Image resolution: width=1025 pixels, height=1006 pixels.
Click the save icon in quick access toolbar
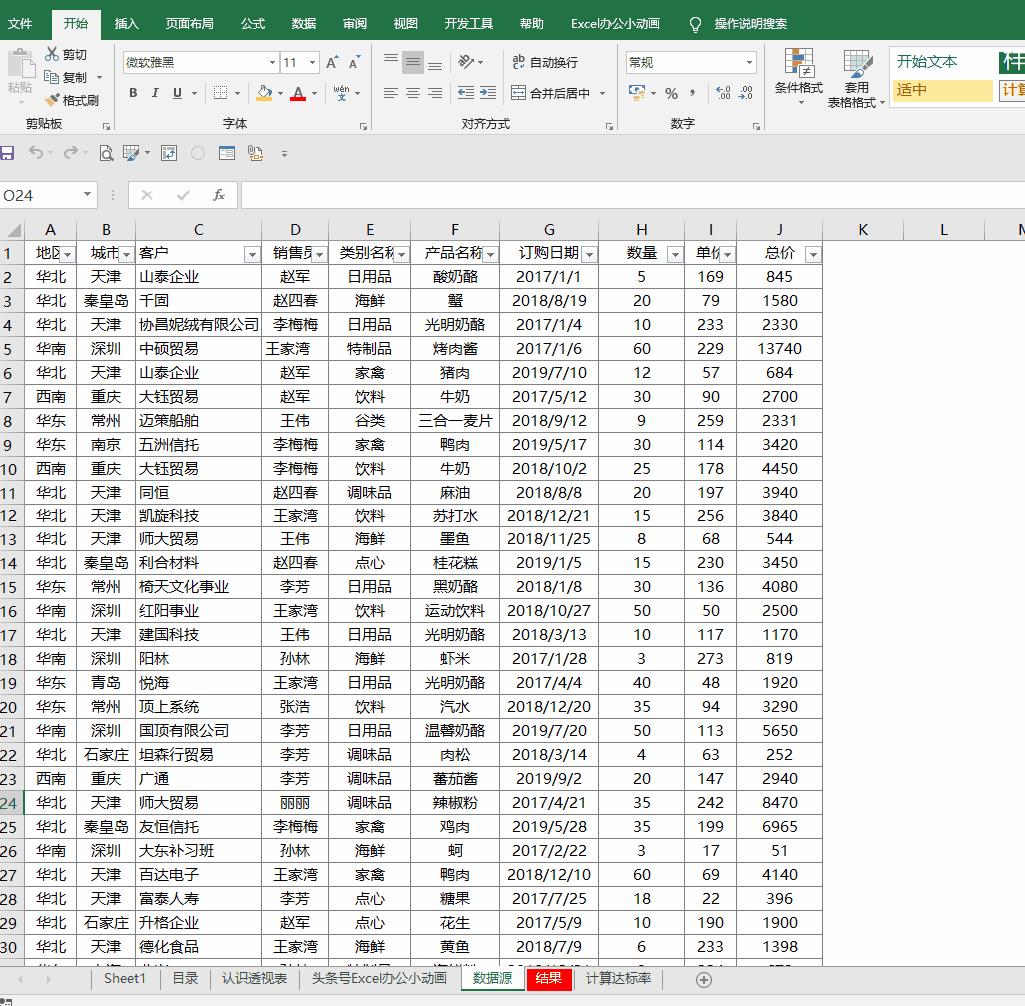(8, 153)
